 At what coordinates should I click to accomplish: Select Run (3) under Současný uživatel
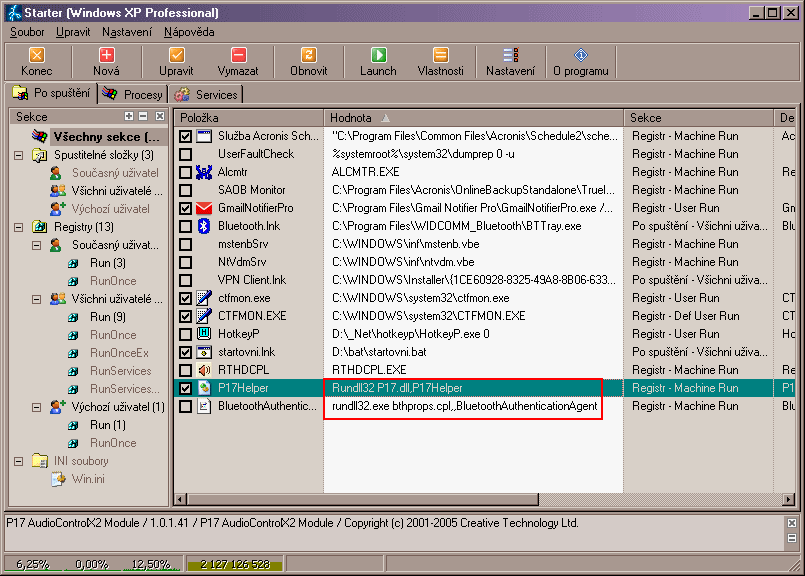(x=108, y=263)
